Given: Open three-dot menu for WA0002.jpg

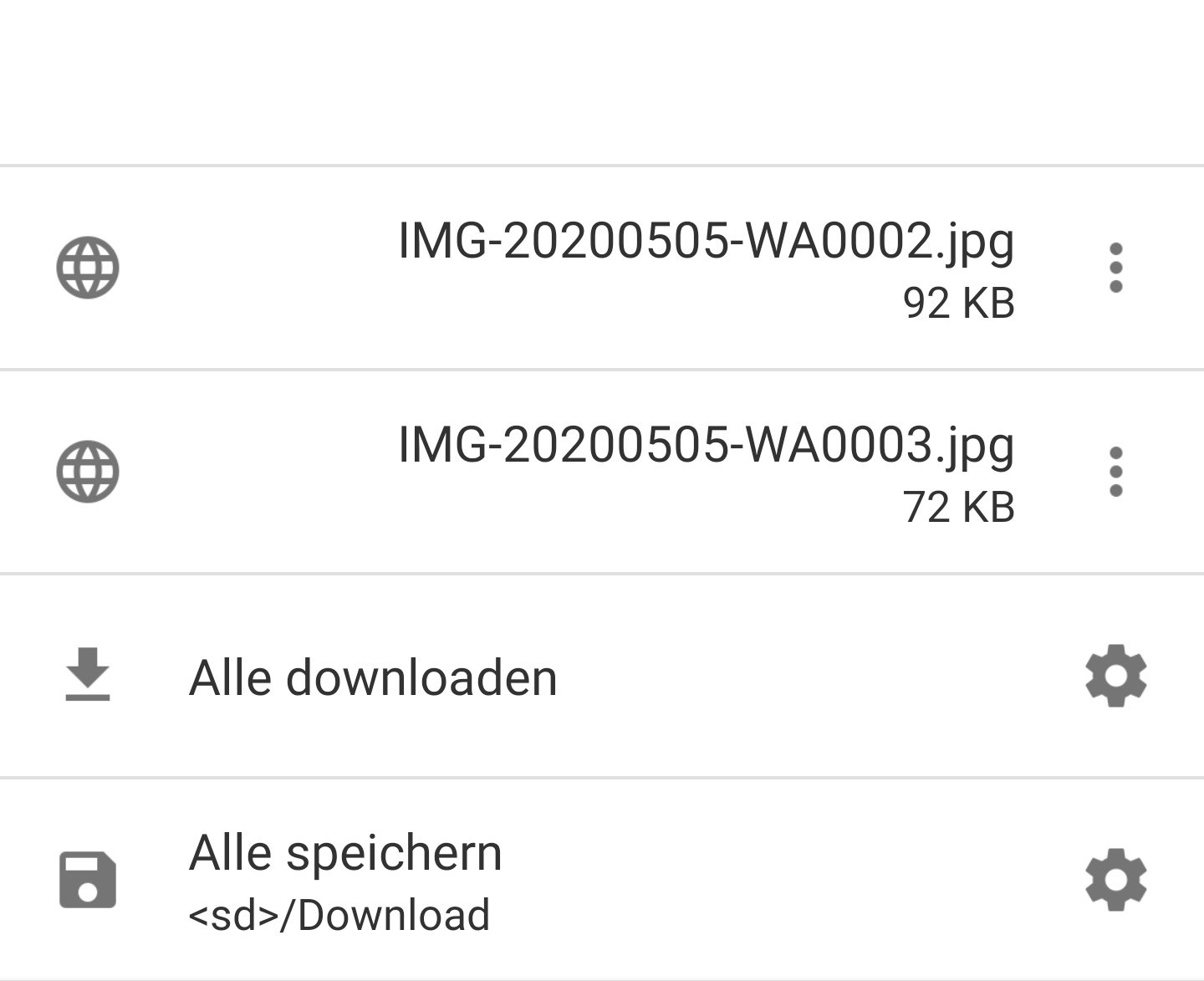Looking at the screenshot, I should 1115,268.
